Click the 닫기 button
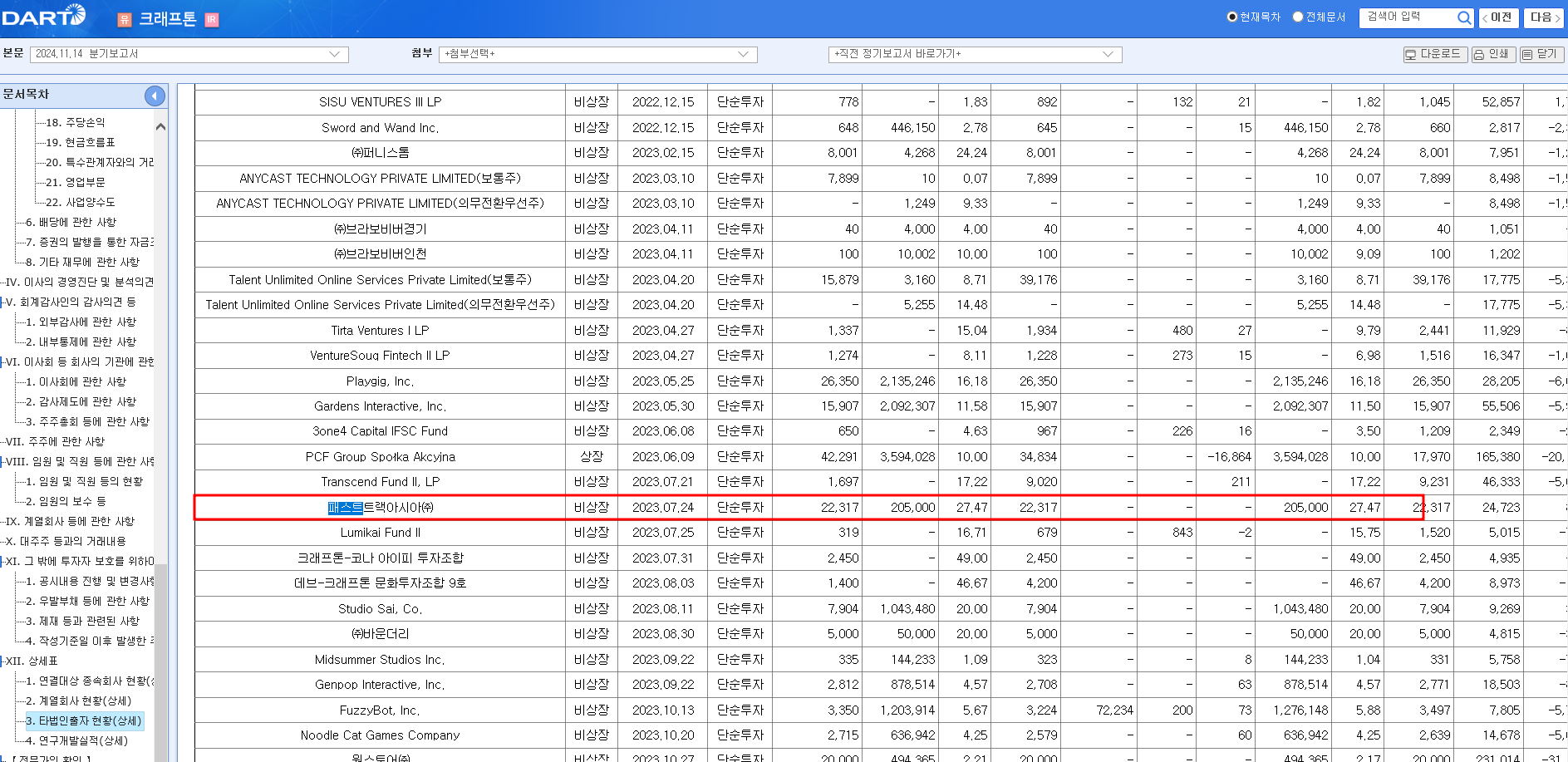This screenshot has width=1568, height=762. (1541, 54)
